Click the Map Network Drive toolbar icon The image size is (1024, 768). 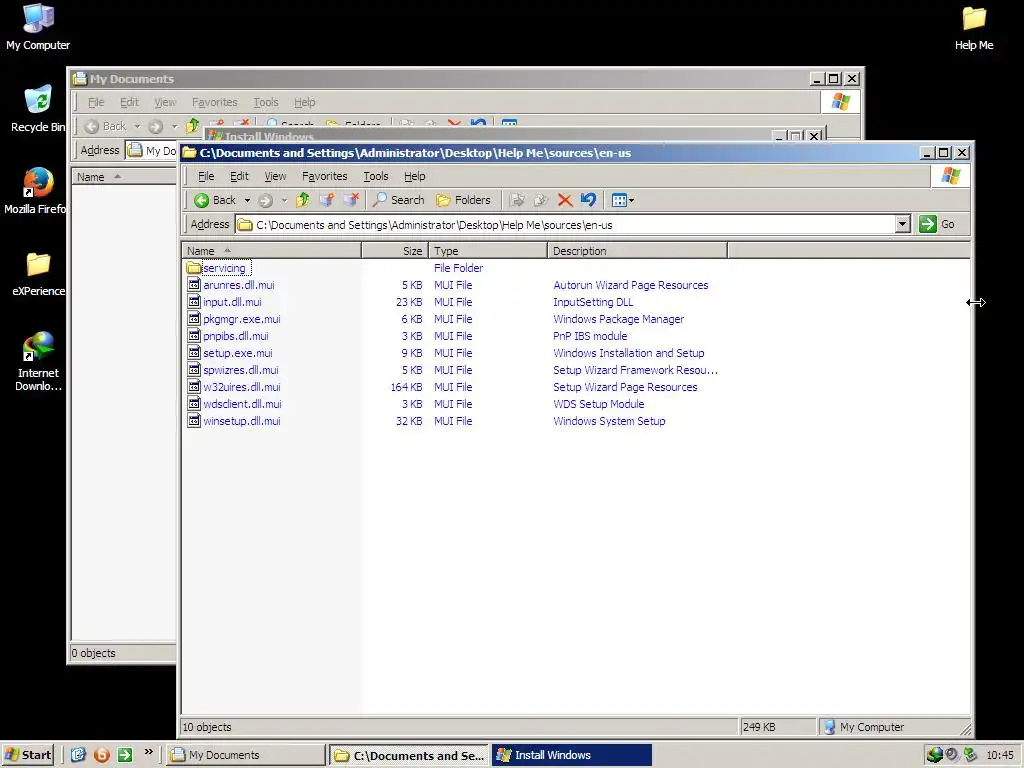click(327, 200)
